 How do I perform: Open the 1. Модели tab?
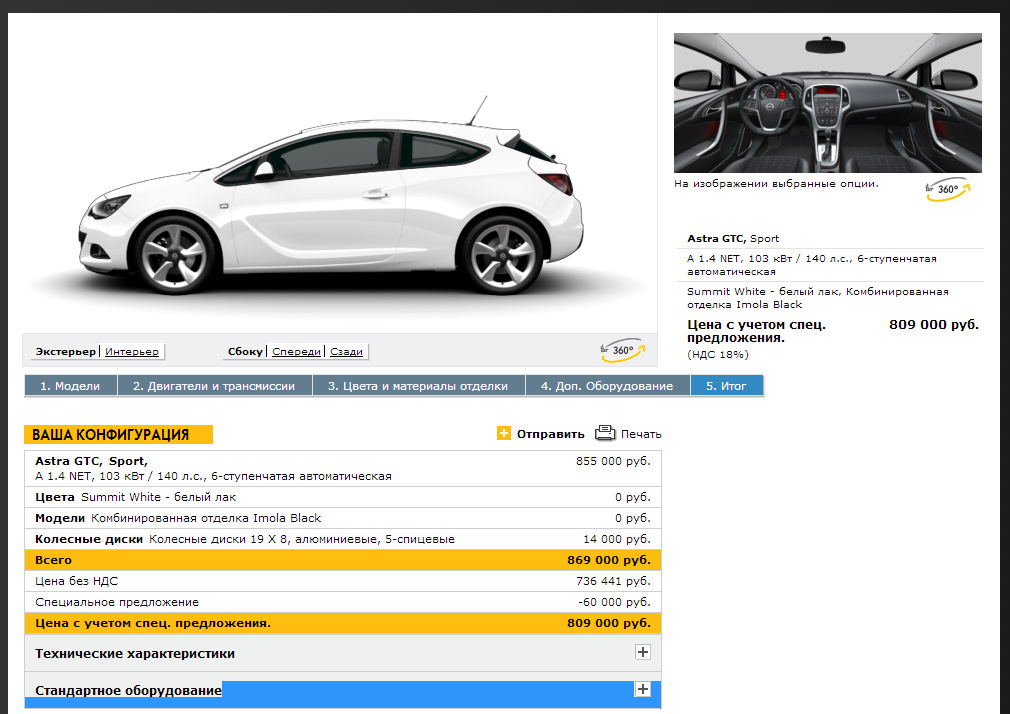pyautogui.click(x=70, y=386)
